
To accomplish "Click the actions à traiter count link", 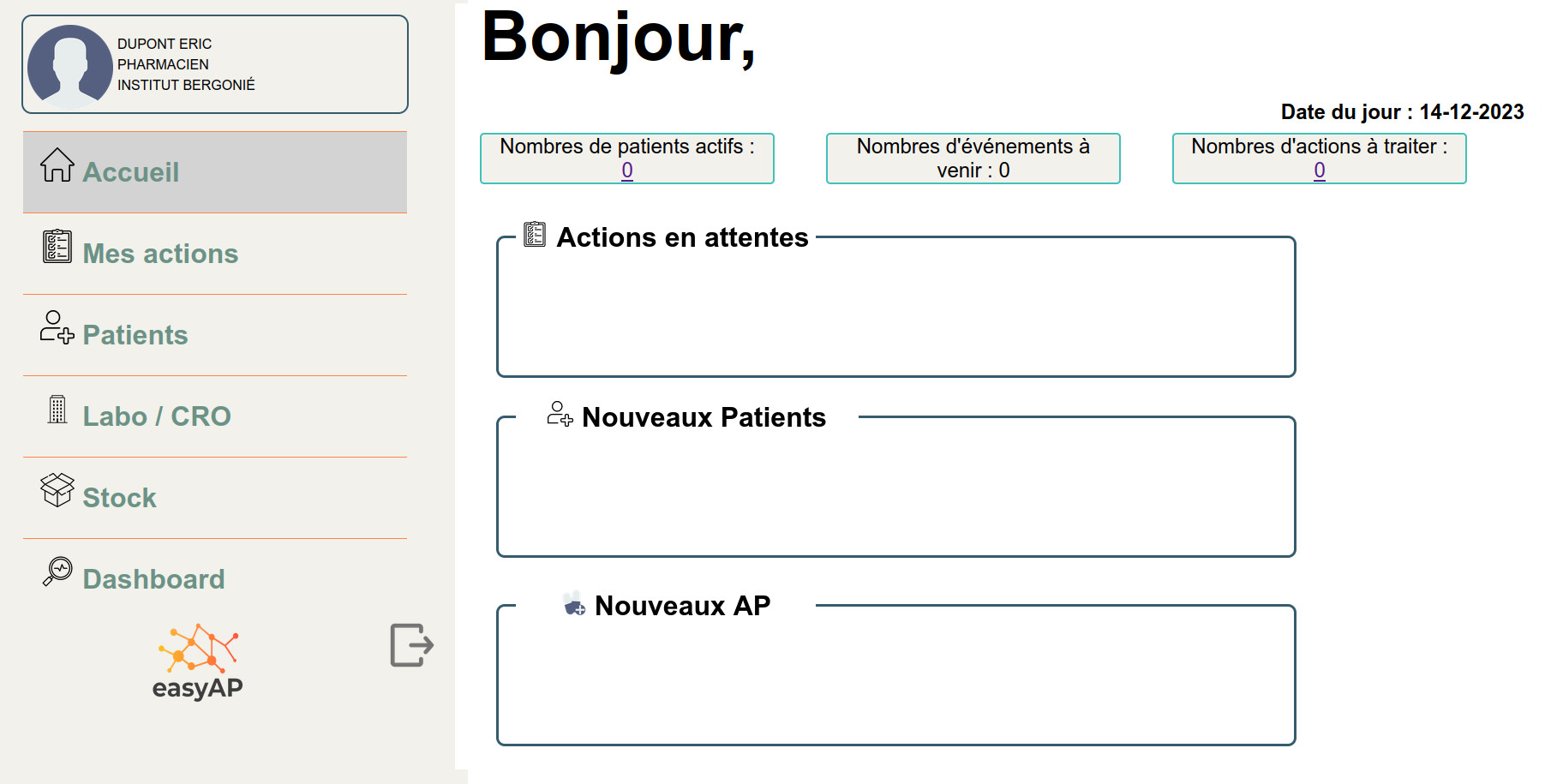I will click(x=1320, y=171).
